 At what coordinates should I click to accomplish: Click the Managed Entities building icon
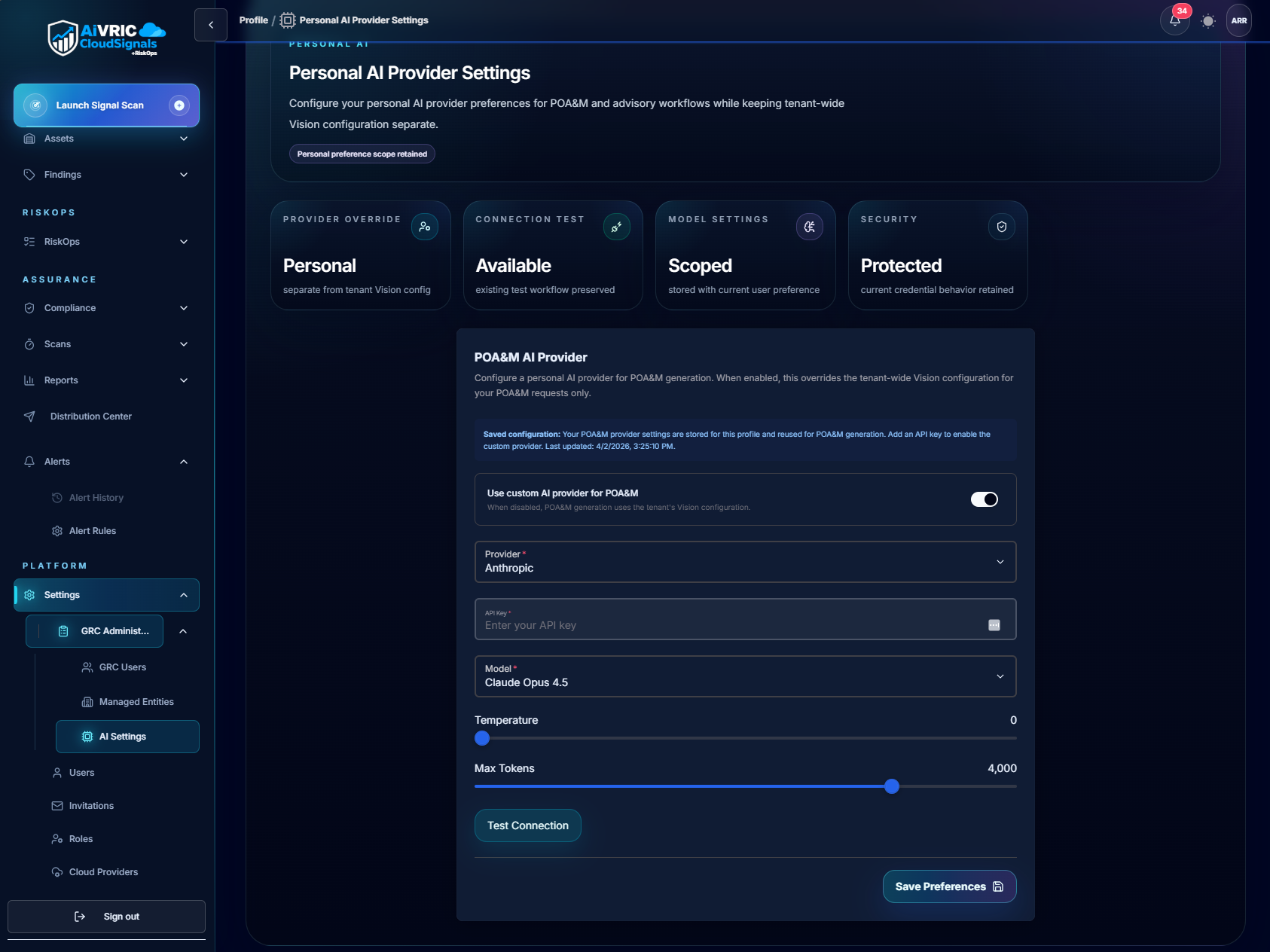pos(87,702)
